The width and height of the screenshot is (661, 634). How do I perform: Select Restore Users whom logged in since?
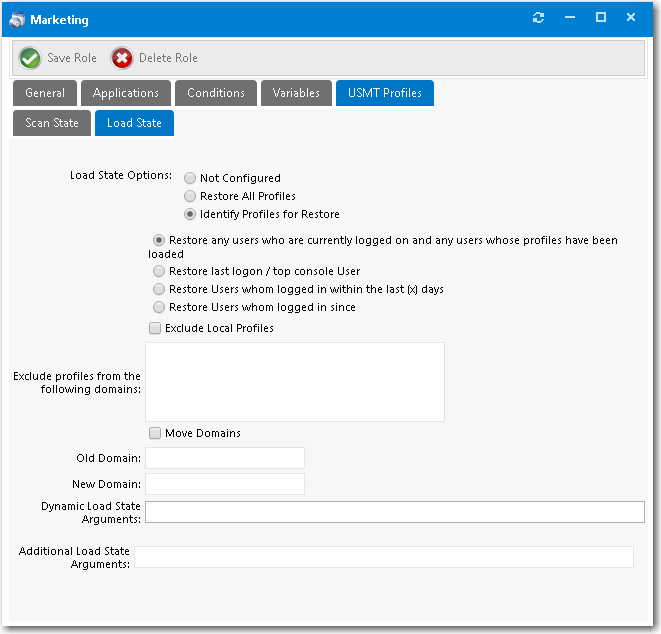158,307
